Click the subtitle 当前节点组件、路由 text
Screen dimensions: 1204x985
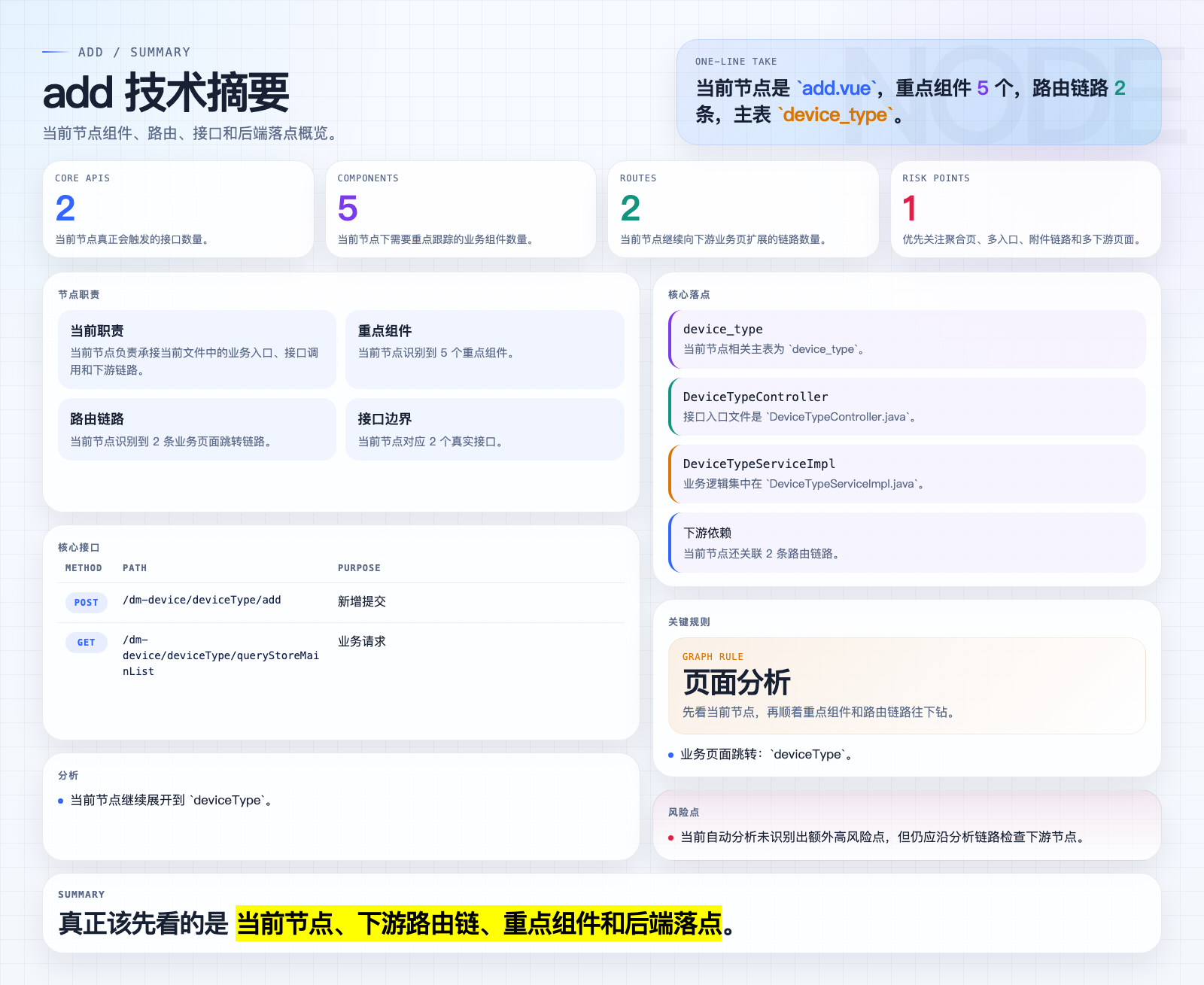(191, 133)
